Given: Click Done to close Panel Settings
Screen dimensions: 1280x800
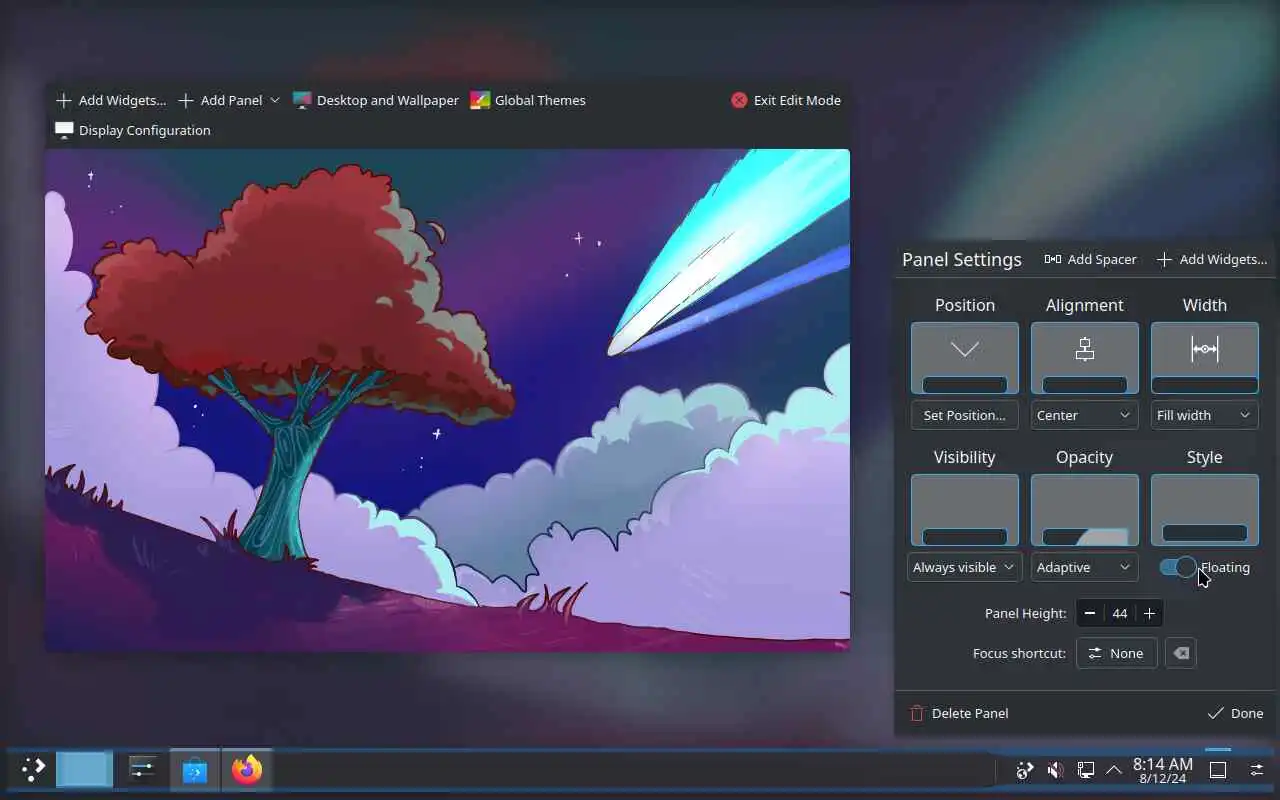Looking at the screenshot, I should 1235,713.
